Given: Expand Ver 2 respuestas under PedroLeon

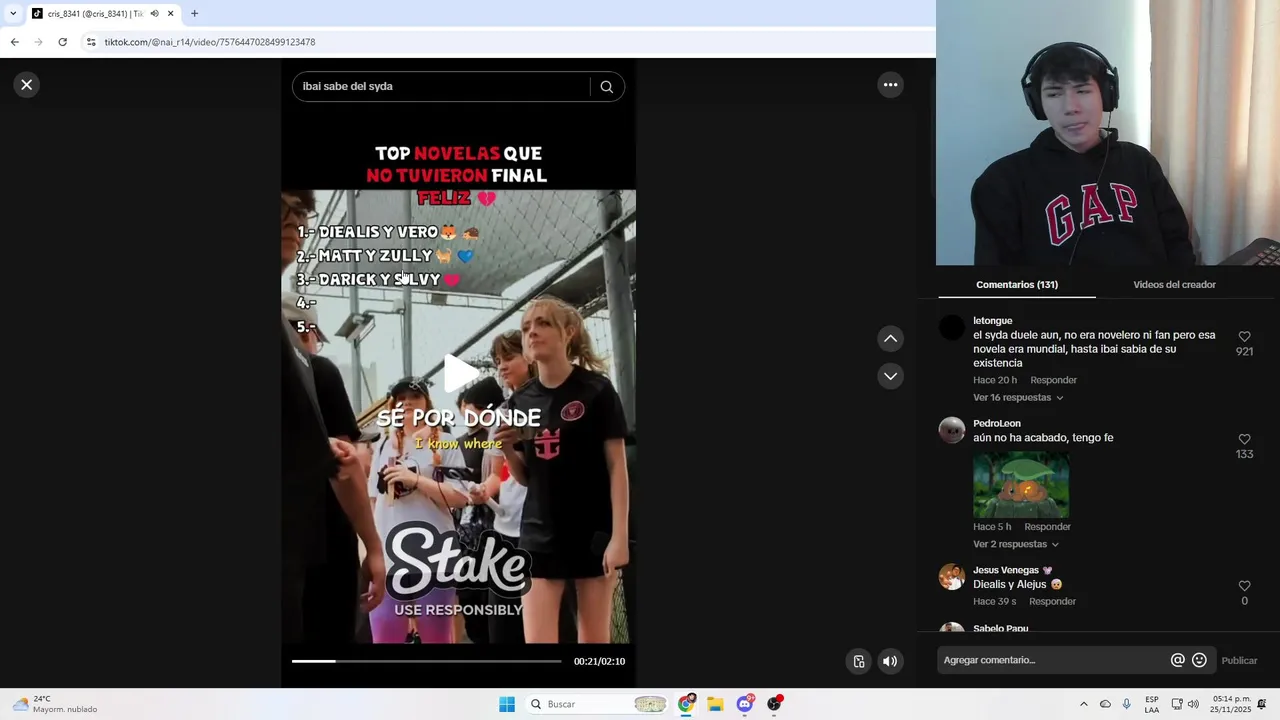Looking at the screenshot, I should [1015, 545].
